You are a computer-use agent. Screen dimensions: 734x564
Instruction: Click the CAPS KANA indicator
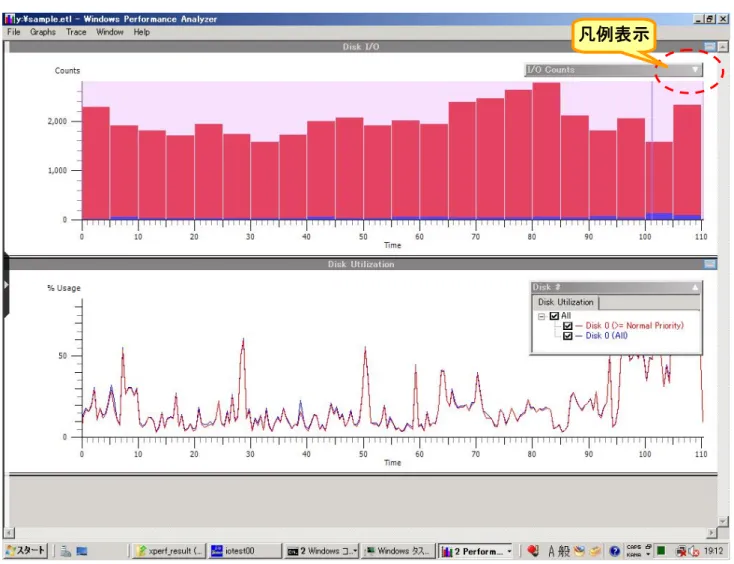click(634, 551)
